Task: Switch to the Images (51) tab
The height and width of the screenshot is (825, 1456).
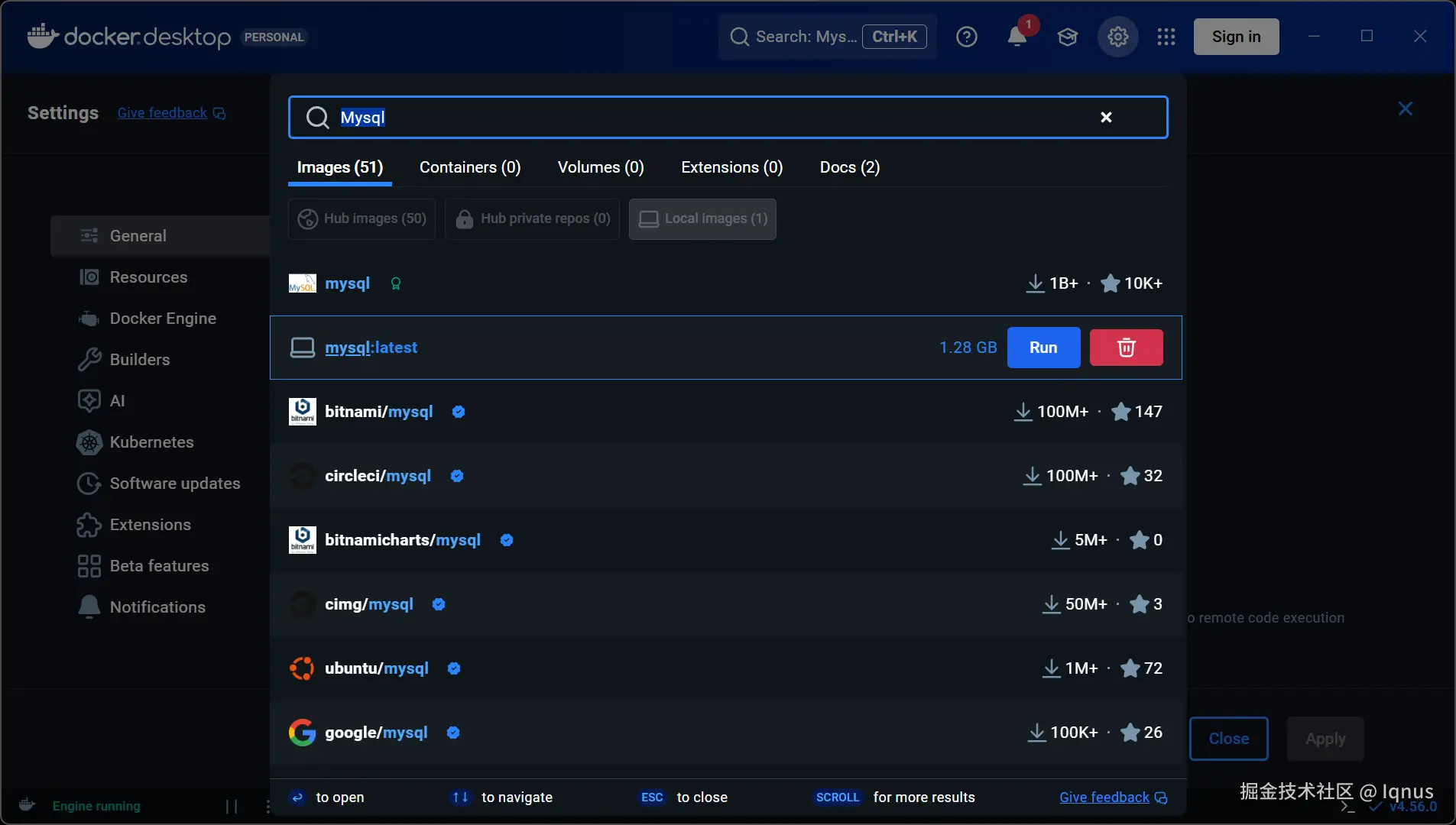Action: [340, 167]
